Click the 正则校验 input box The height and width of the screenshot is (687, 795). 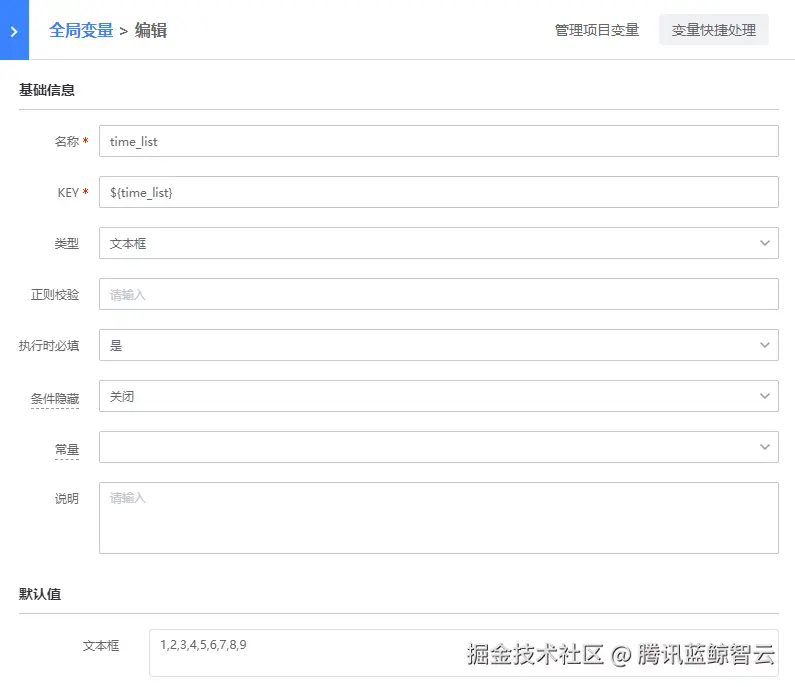point(439,294)
